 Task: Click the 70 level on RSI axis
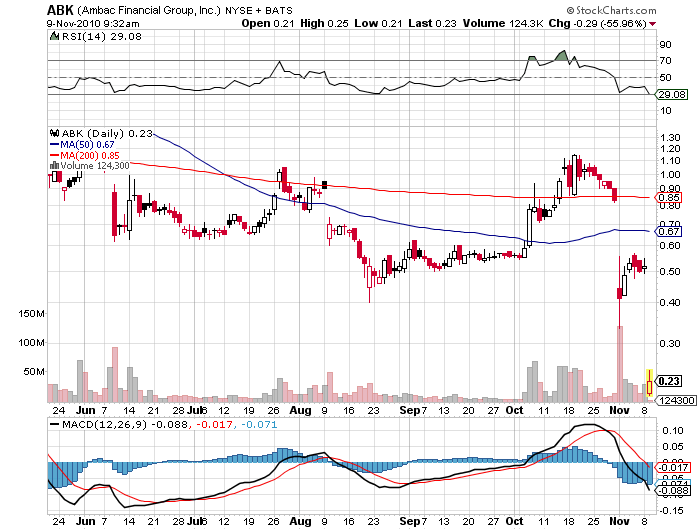tap(665, 60)
